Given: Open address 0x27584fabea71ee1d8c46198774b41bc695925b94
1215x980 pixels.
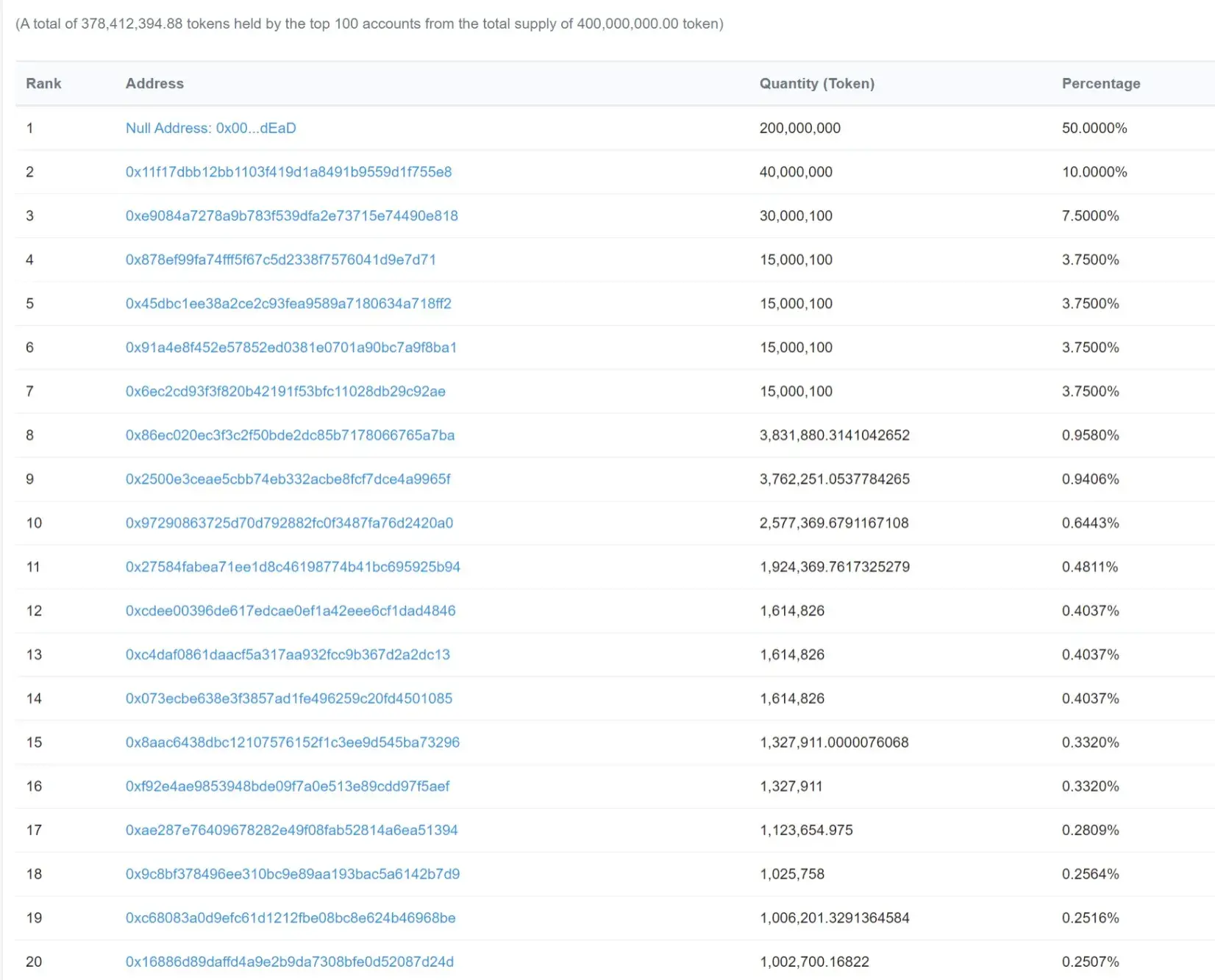Looking at the screenshot, I should pyautogui.click(x=293, y=567).
